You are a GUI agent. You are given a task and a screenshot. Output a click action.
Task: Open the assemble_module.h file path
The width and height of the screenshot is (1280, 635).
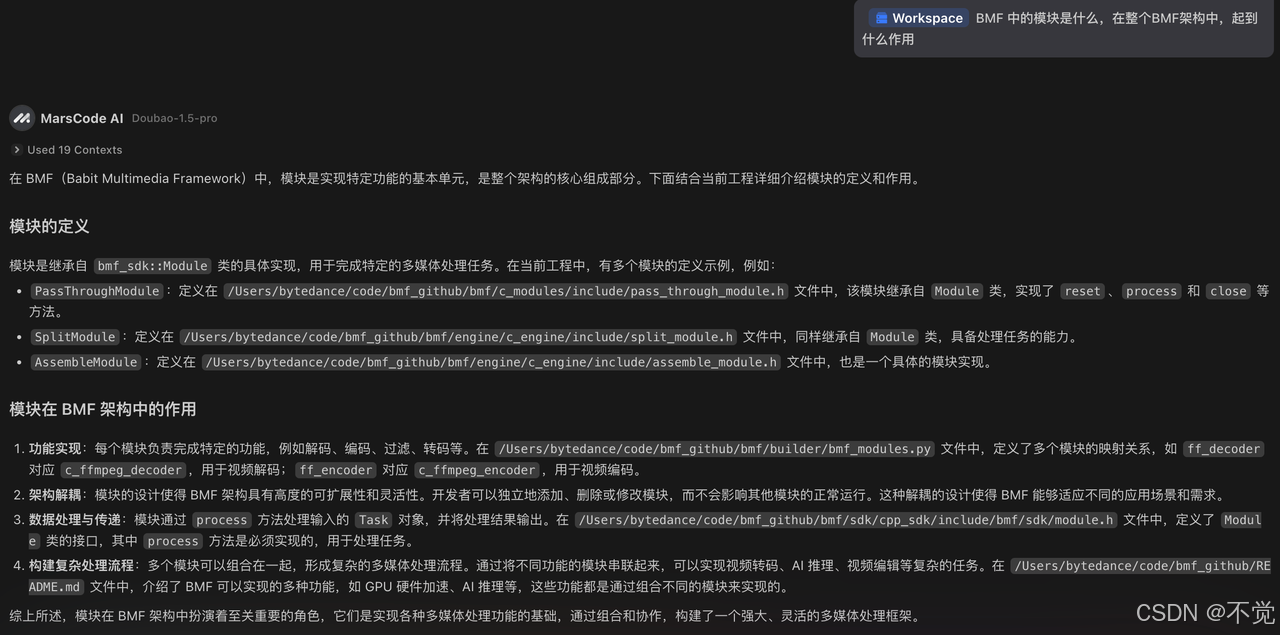coord(490,362)
